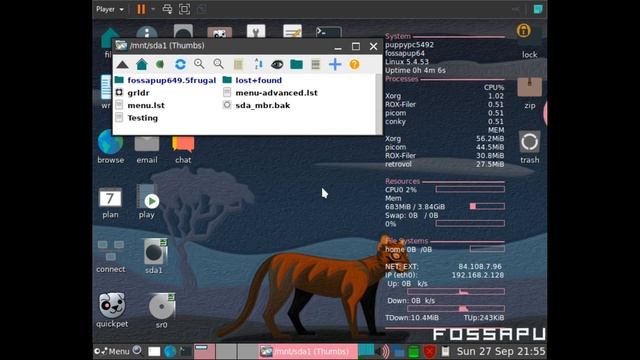Screen dimensions: 640x360
Task: Open ROX-Filer help via orange question icon
Action: tap(354, 64)
